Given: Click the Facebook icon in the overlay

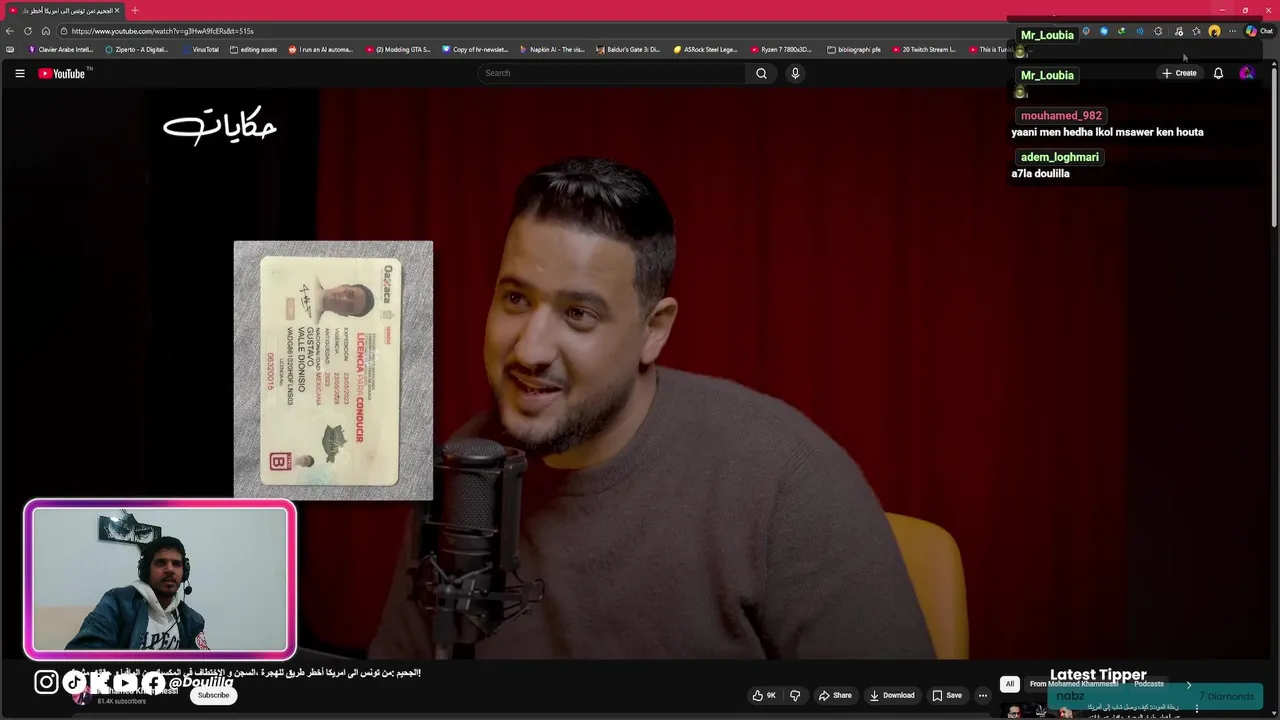Looking at the screenshot, I should click(153, 682).
